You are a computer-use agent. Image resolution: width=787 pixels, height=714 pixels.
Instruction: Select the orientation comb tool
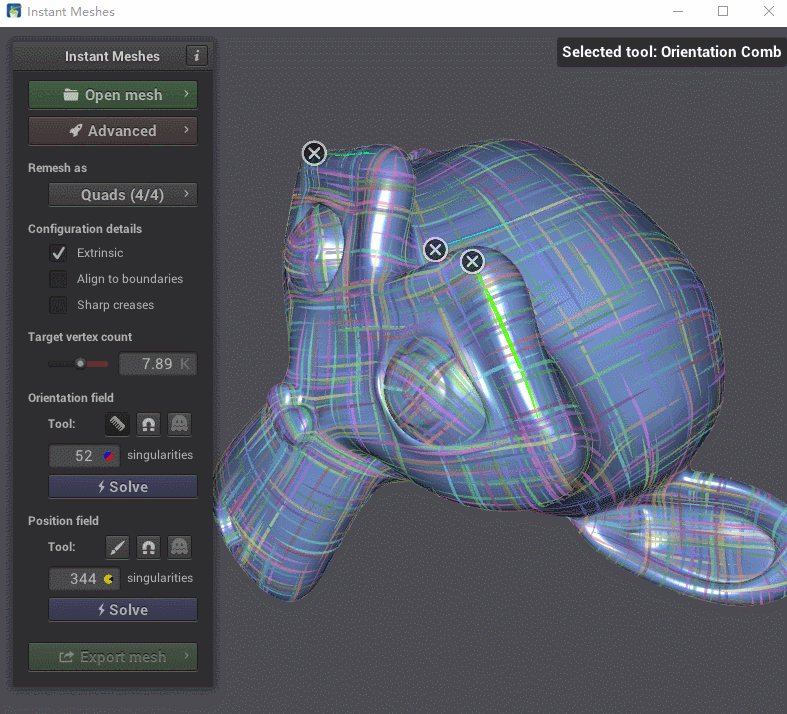tap(117, 424)
